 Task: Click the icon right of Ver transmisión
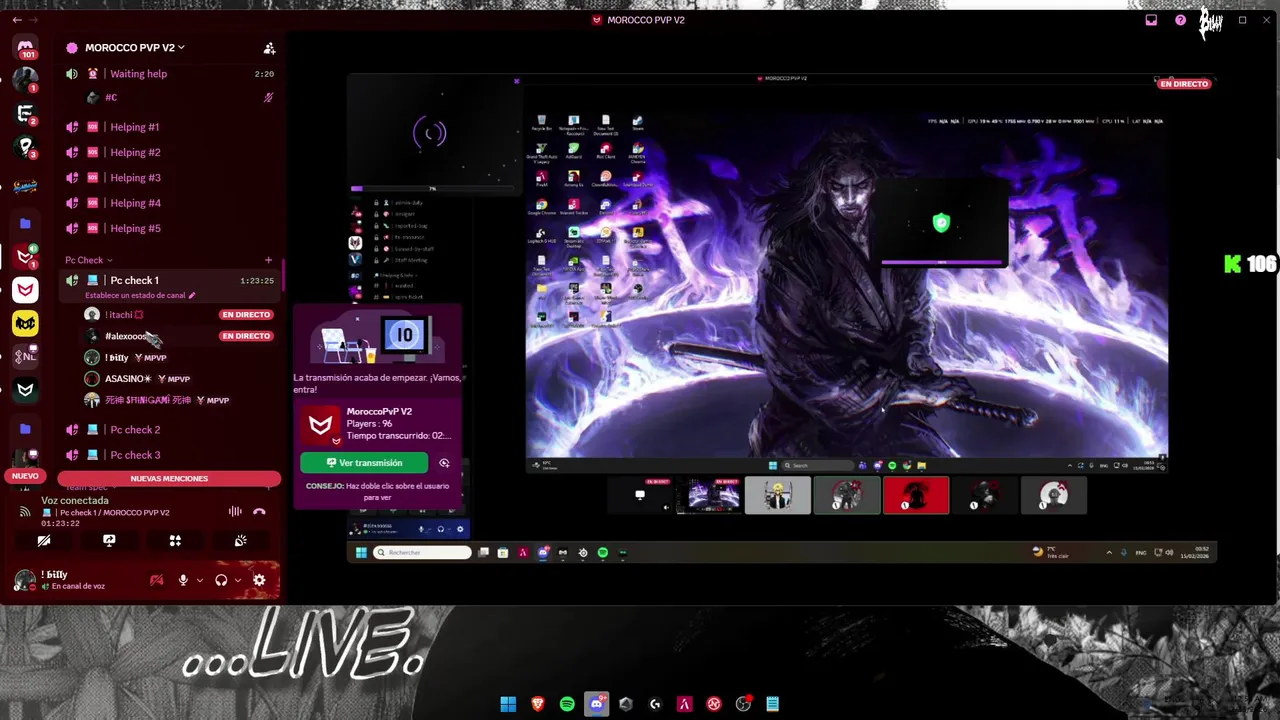[x=444, y=463]
